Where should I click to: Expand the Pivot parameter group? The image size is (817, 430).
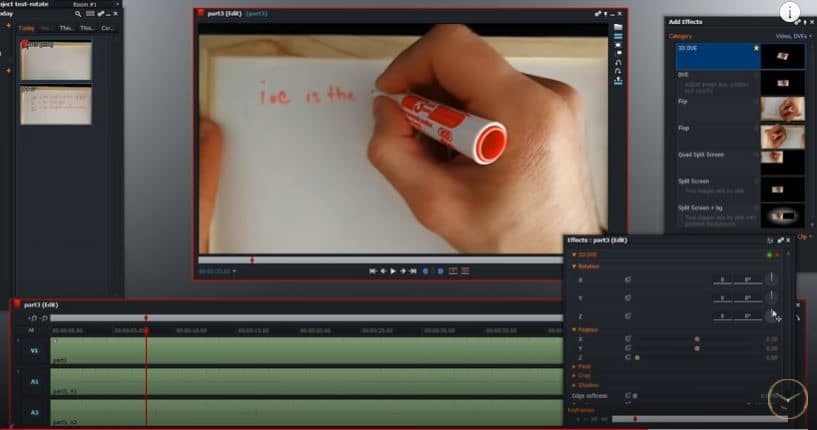[x=574, y=366]
